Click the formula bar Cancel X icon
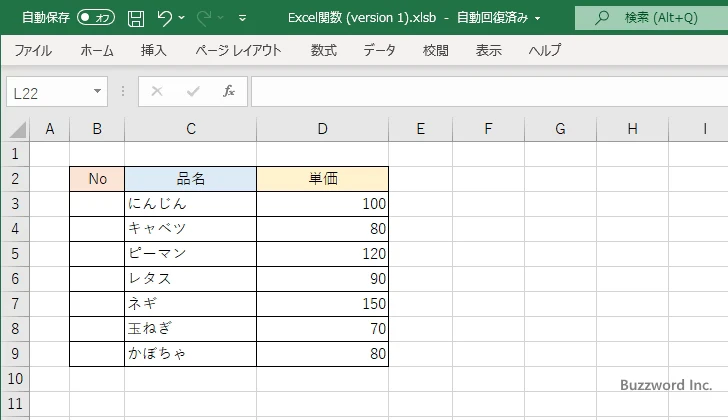The height and width of the screenshot is (420, 728). (157, 91)
